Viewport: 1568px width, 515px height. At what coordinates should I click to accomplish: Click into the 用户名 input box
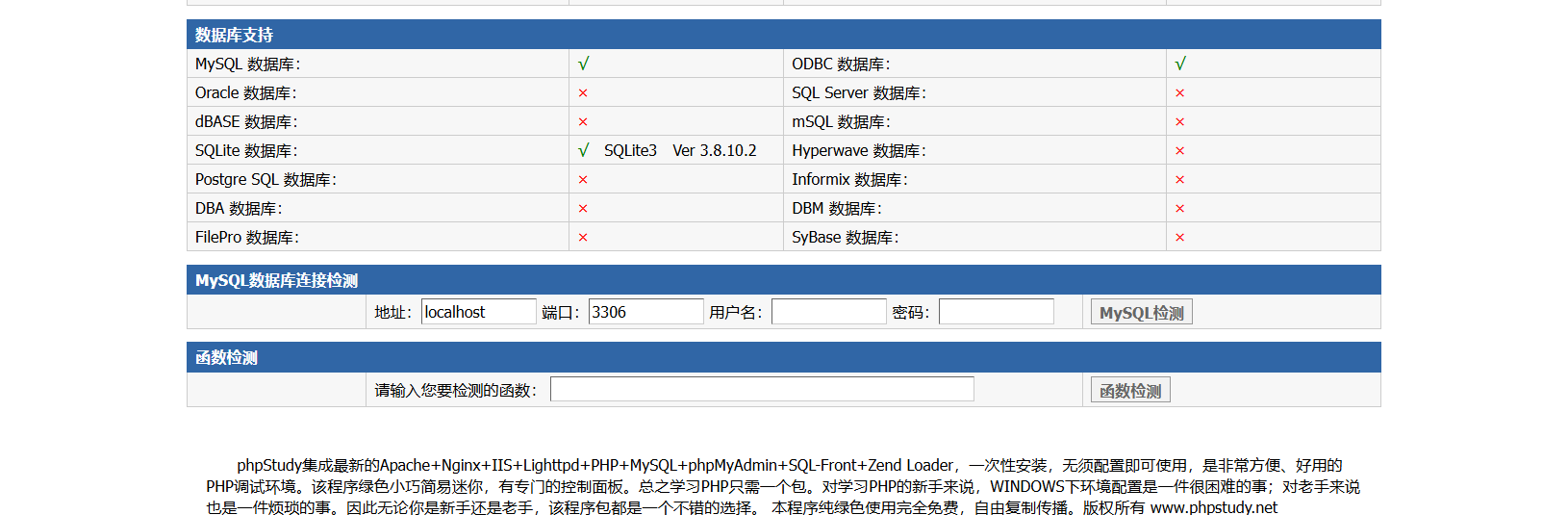click(828, 312)
